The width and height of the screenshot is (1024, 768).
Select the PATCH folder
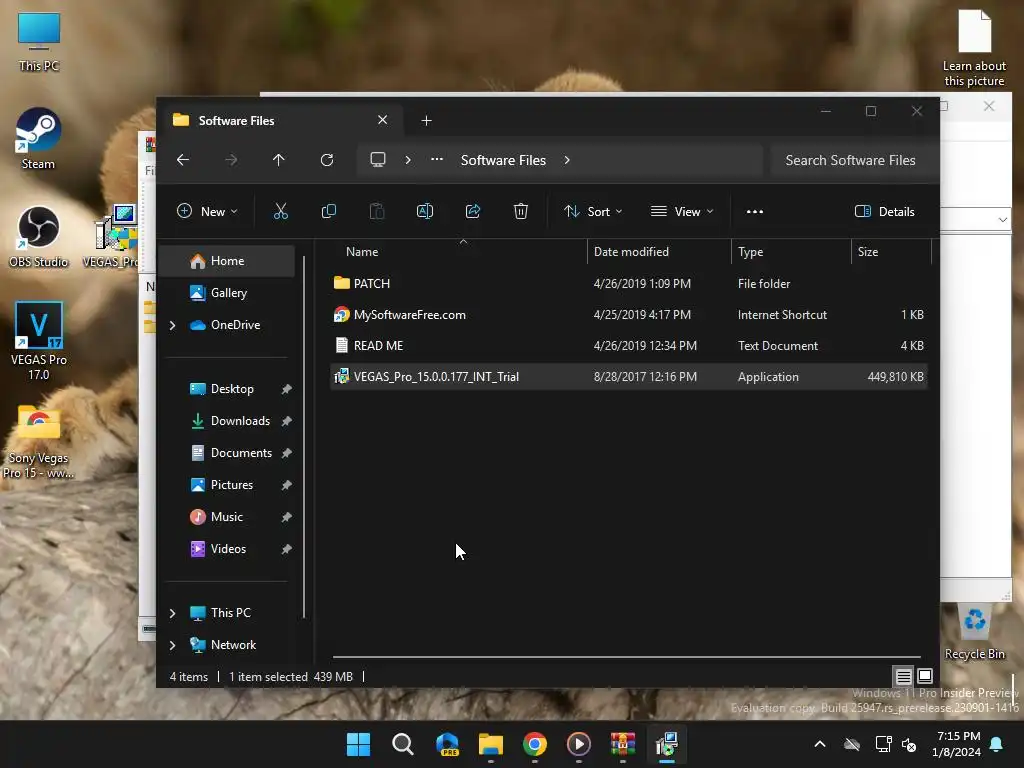[x=629, y=283]
